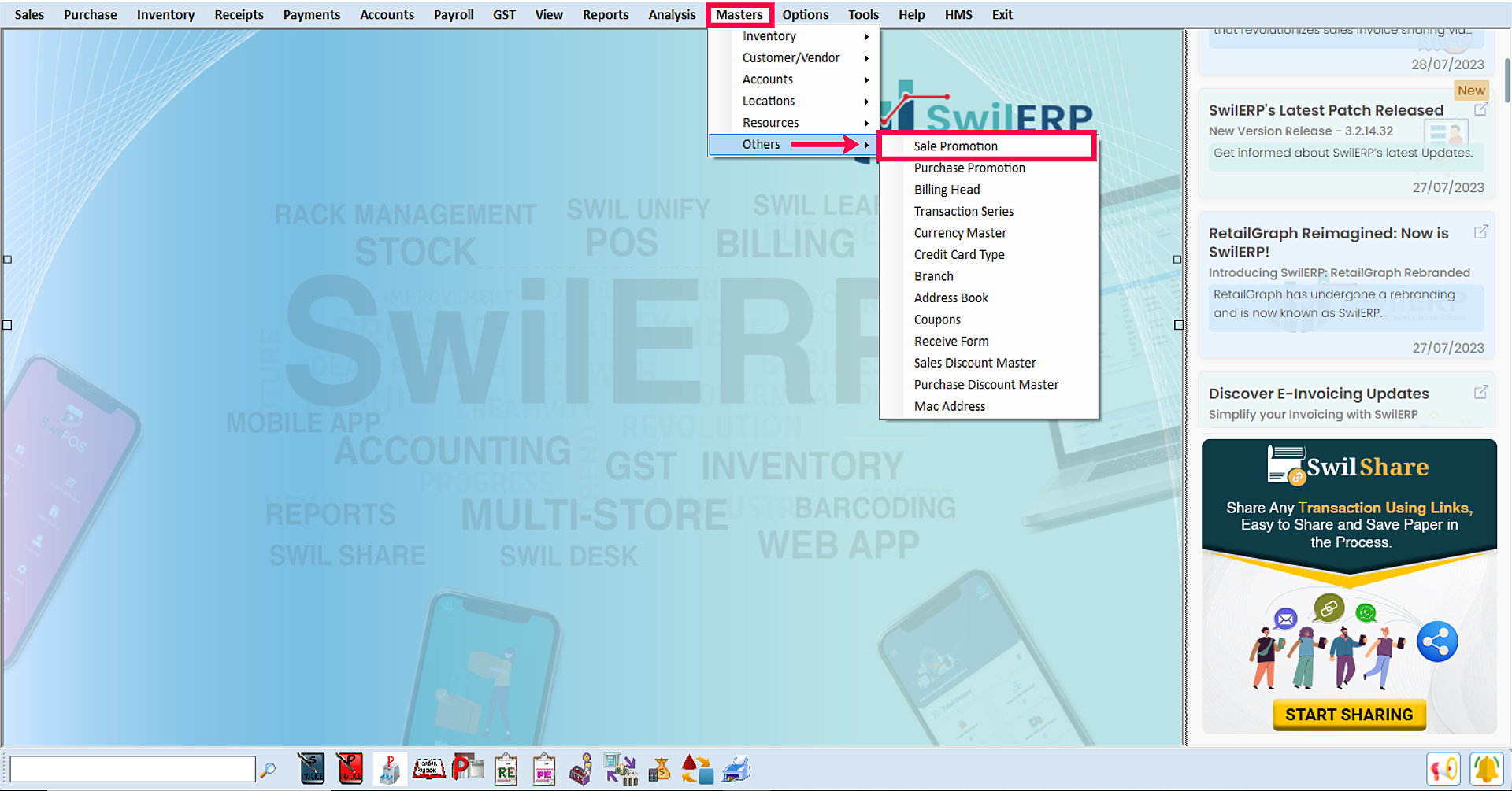This screenshot has height=791, width=1512.
Task: Open RetailGraph Reimagined news card title
Action: pos(1329,242)
